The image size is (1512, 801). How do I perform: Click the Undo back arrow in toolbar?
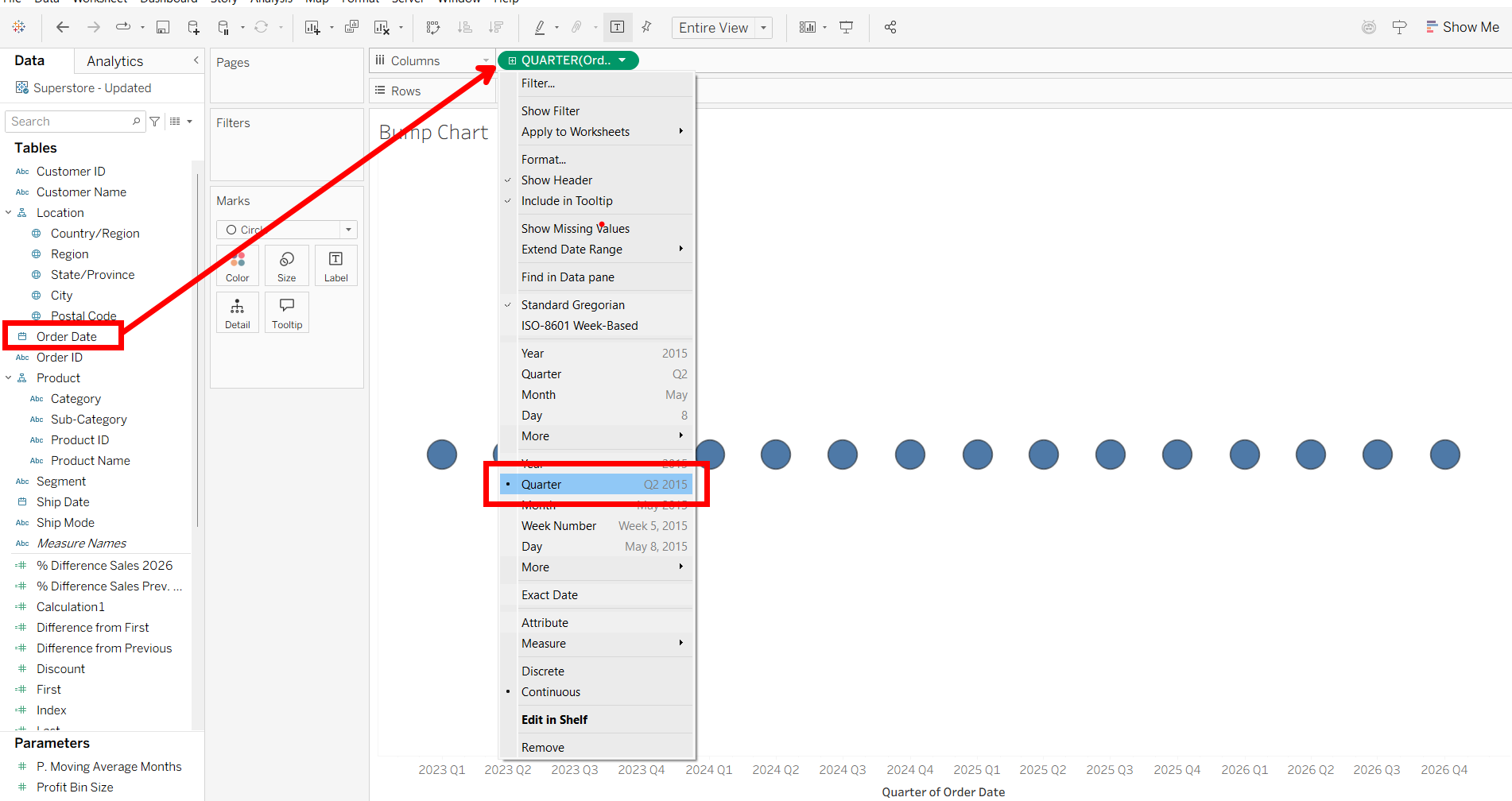(x=62, y=27)
